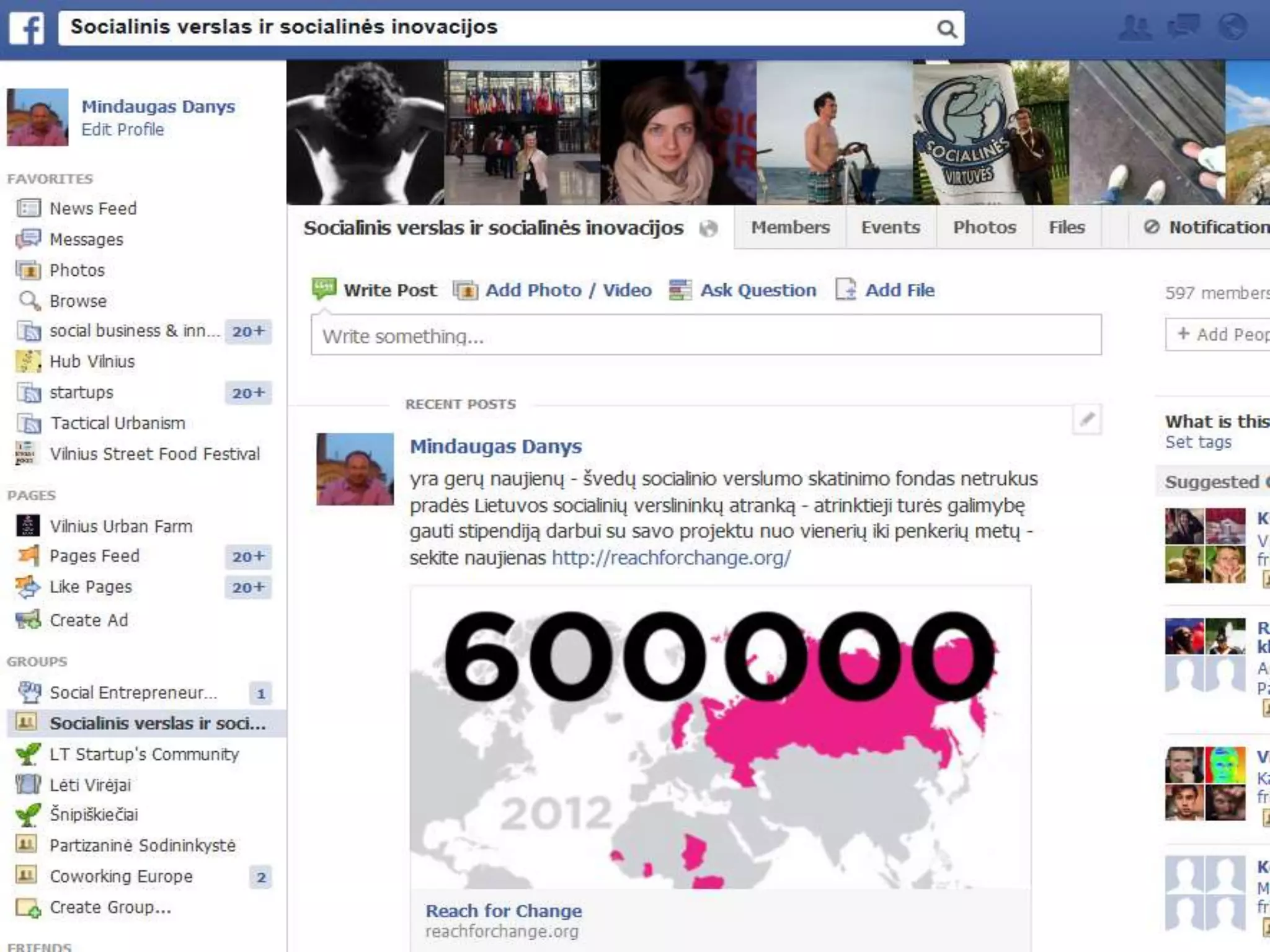Screen dimensions: 1270x952
Task: Click Write something text field
Action: (706, 335)
